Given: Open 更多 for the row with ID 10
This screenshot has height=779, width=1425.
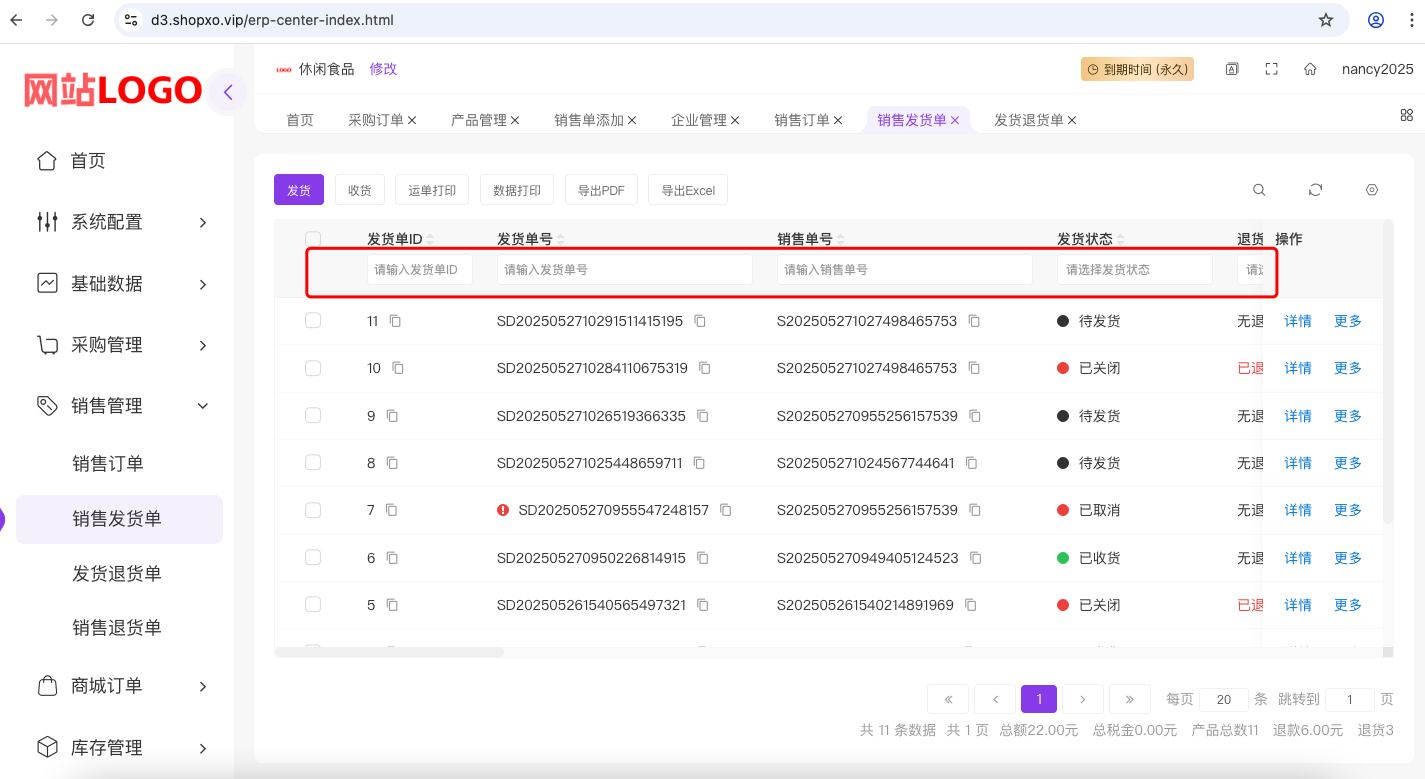Looking at the screenshot, I should coord(1348,368).
